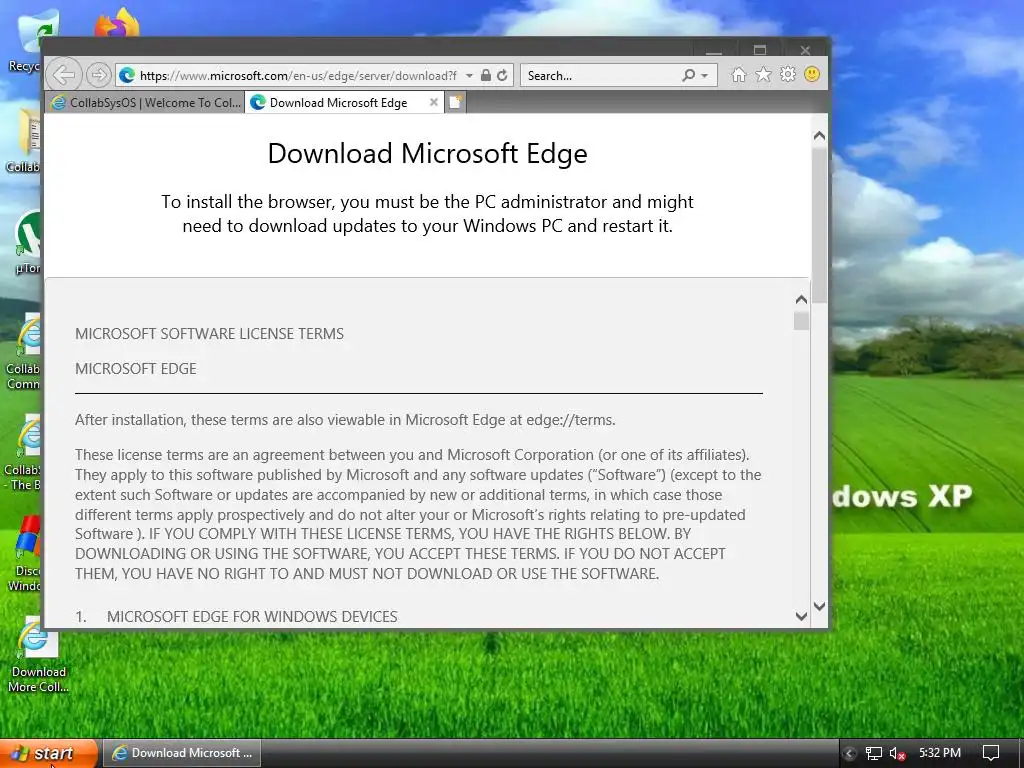The image size is (1024, 768).
Task: Open Tools with the gear icon
Action: pos(788,74)
